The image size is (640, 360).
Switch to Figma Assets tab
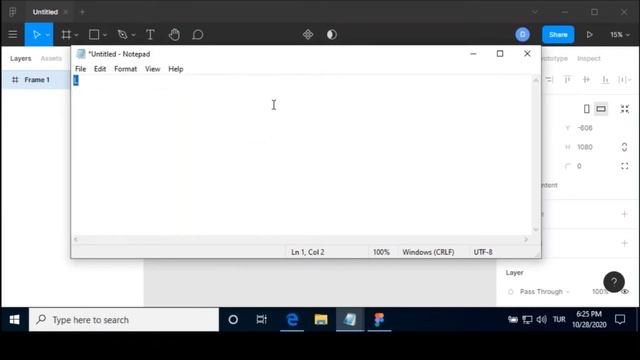click(51, 58)
